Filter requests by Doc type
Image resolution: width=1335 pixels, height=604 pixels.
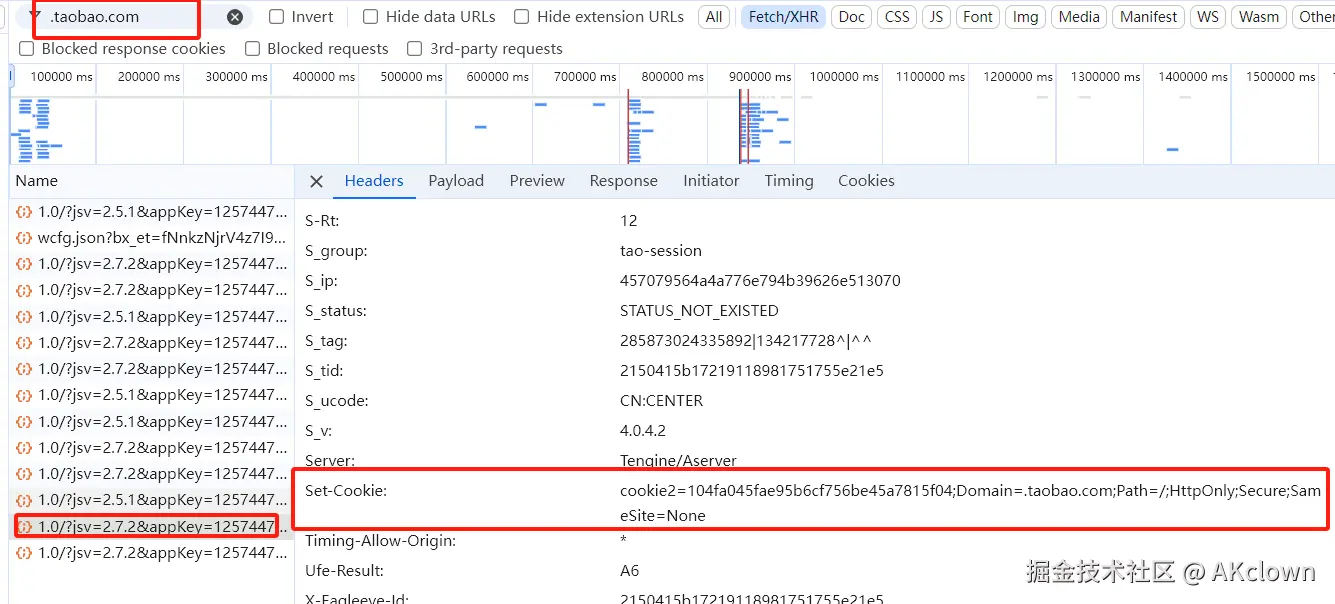click(x=852, y=17)
